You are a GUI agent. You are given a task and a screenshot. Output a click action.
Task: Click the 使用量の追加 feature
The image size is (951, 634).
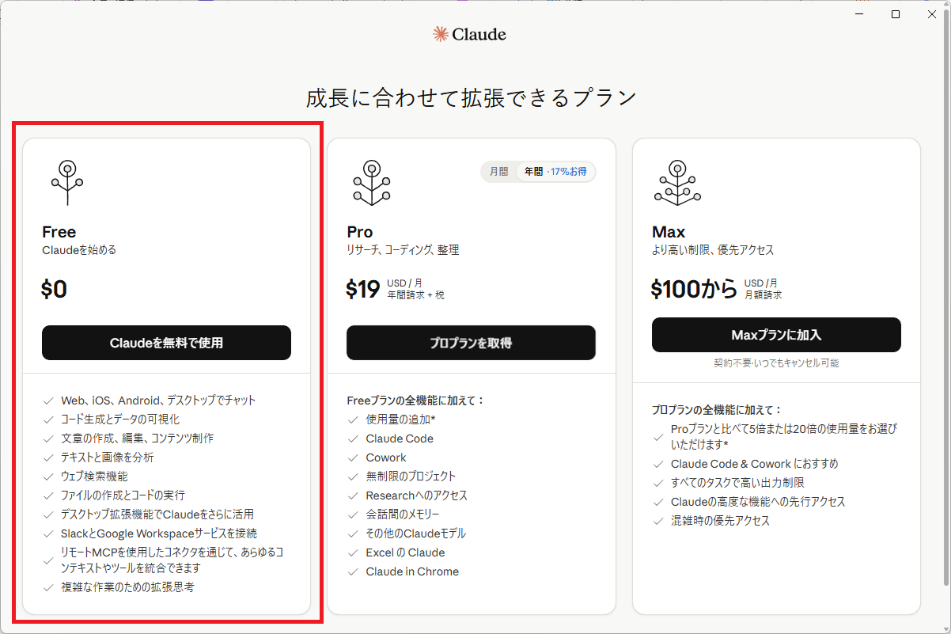pyautogui.click(x=400, y=419)
